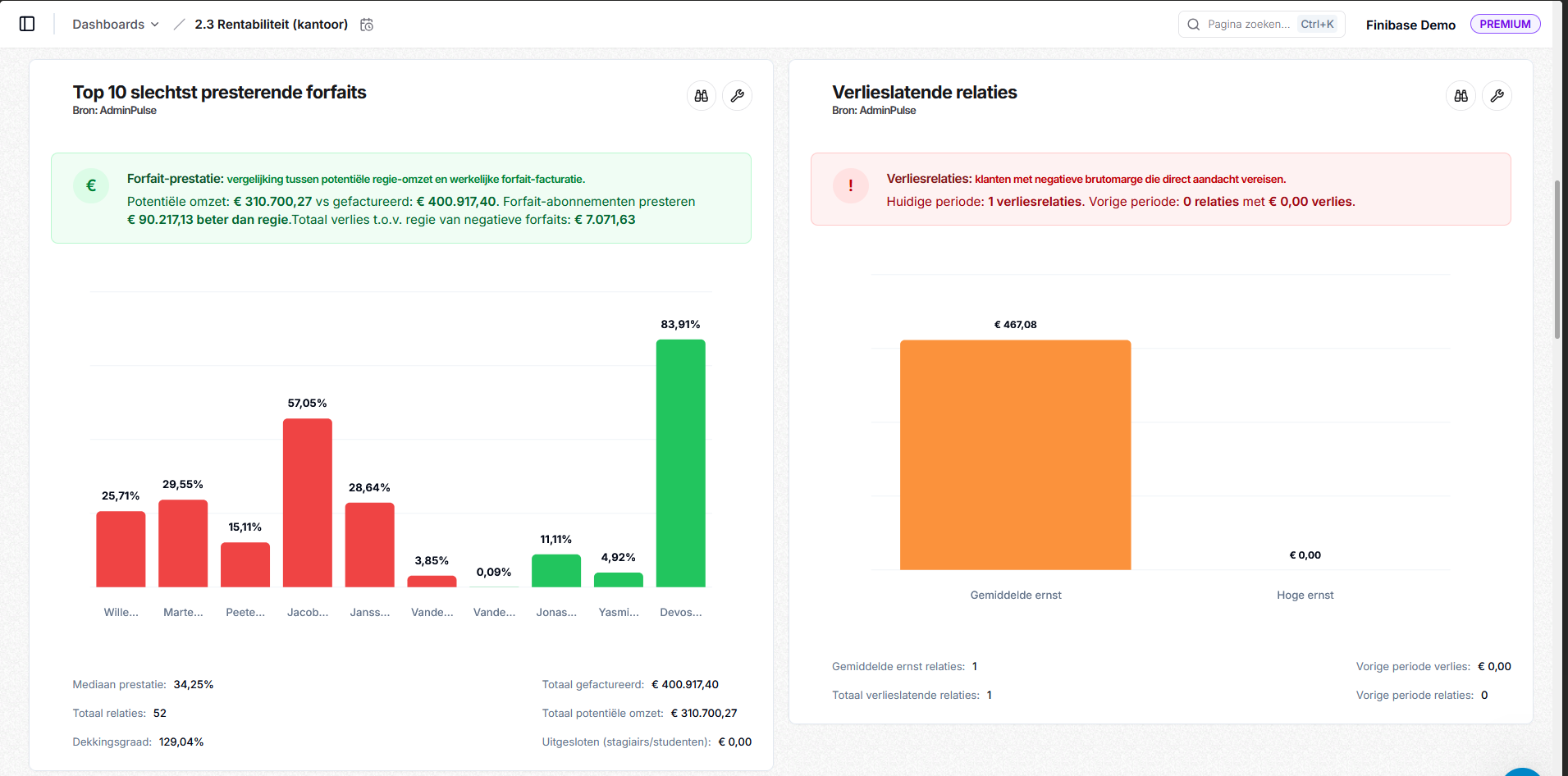Viewport: 1568px width, 776px height.
Task: Open wrench settings on forfaits card
Action: pos(737,96)
